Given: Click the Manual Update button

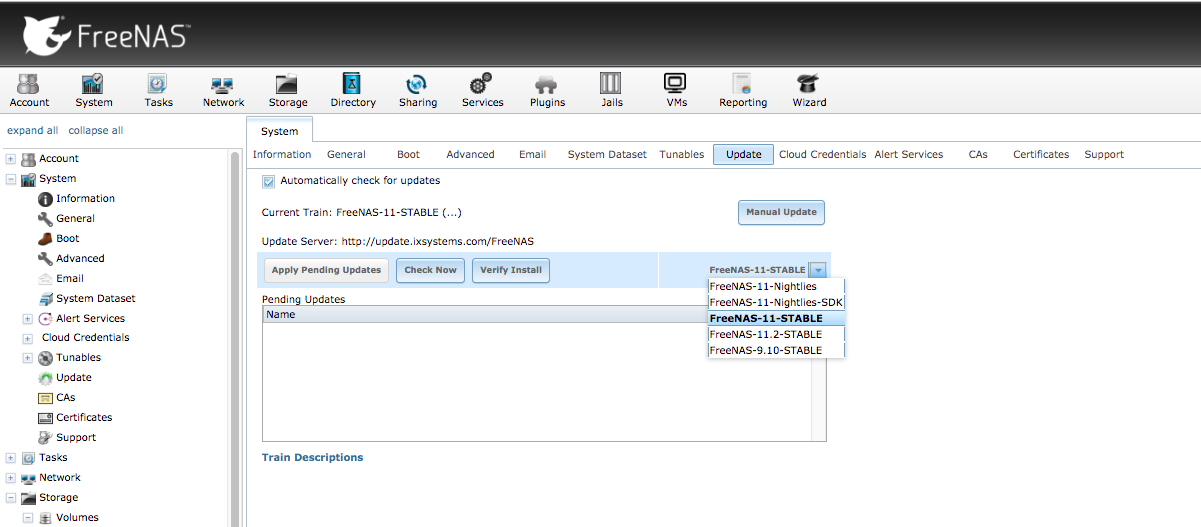Looking at the screenshot, I should tap(781, 212).
